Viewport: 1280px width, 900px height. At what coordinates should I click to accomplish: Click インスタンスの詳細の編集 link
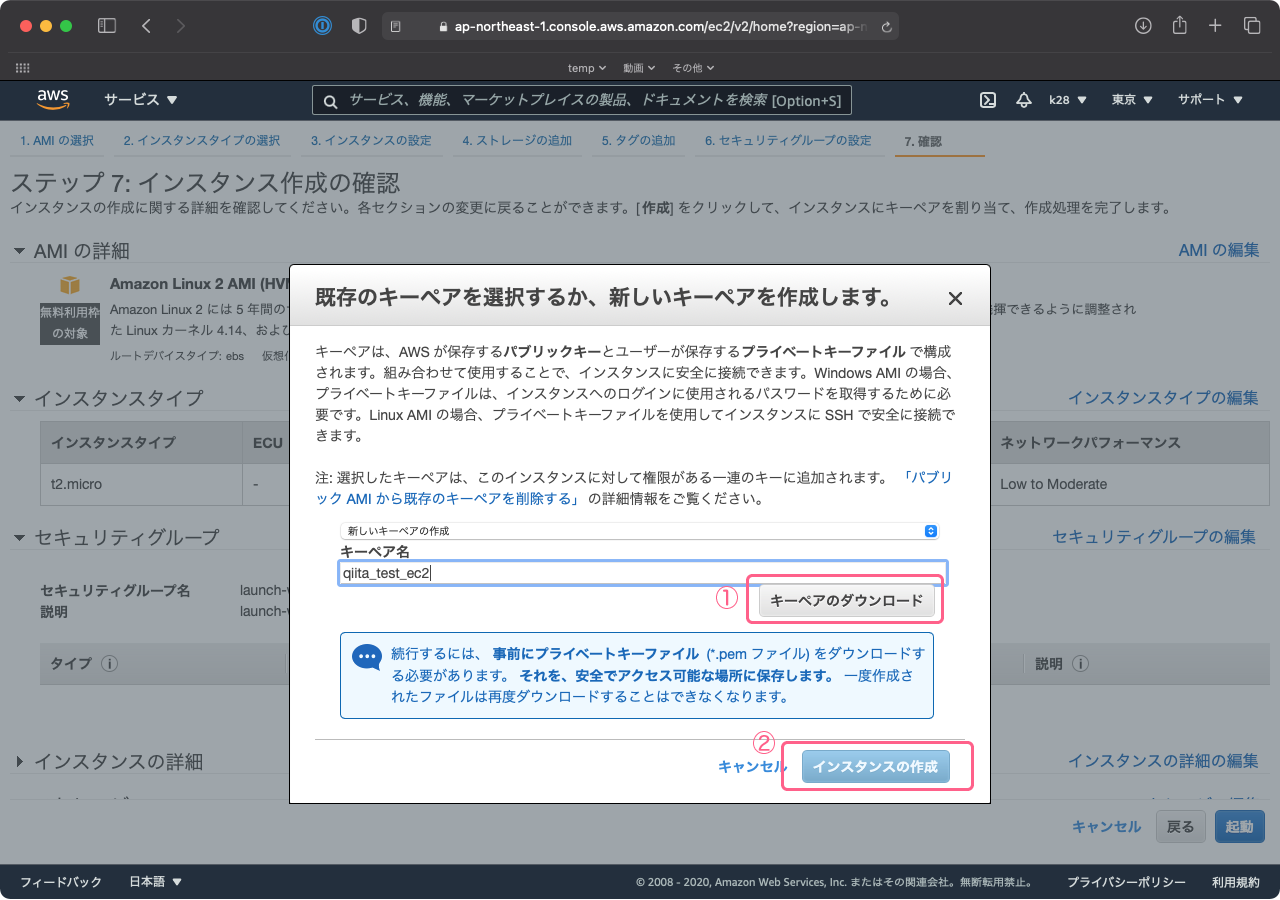coord(1163,761)
